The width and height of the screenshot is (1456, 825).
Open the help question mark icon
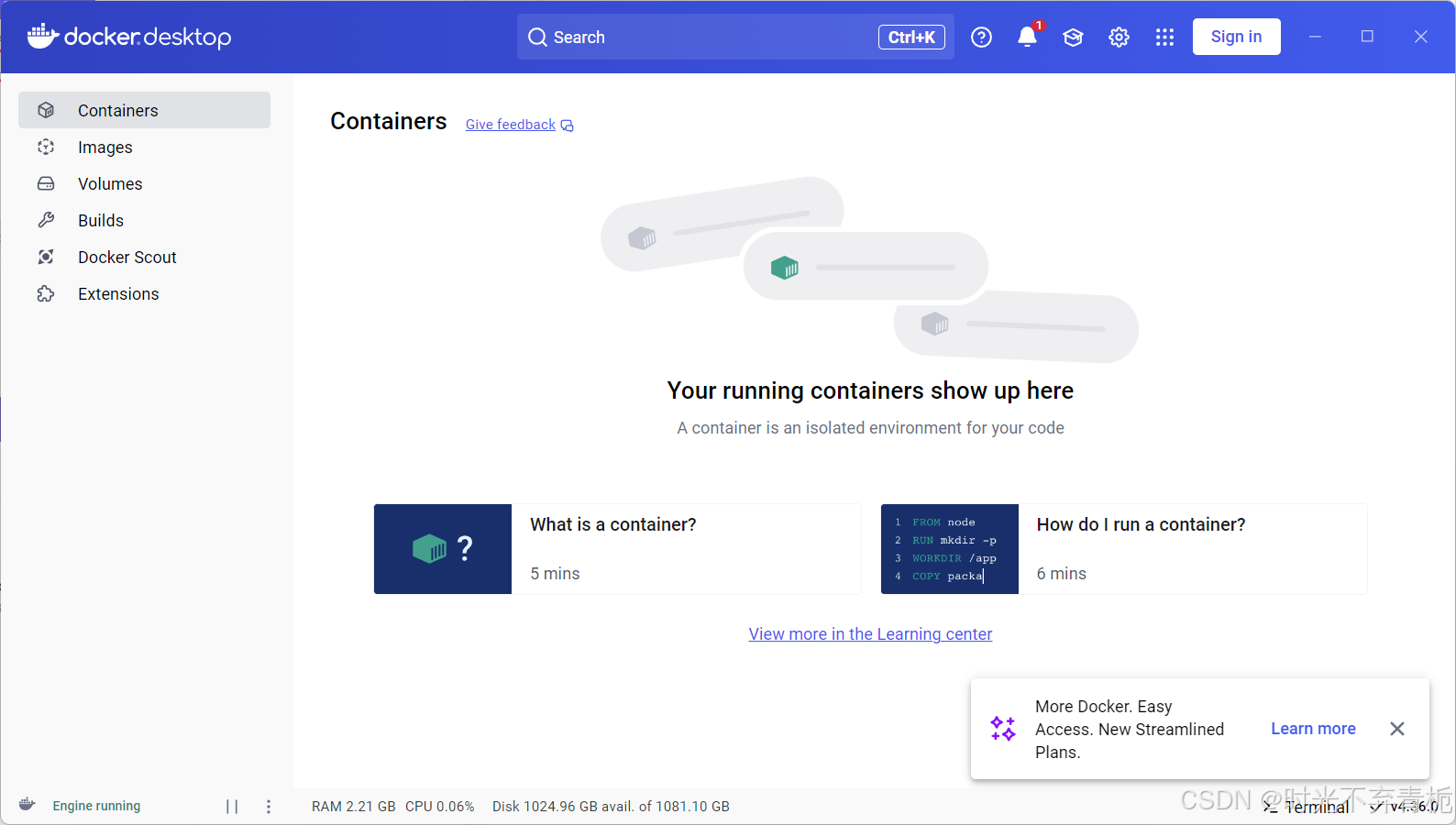pos(981,37)
